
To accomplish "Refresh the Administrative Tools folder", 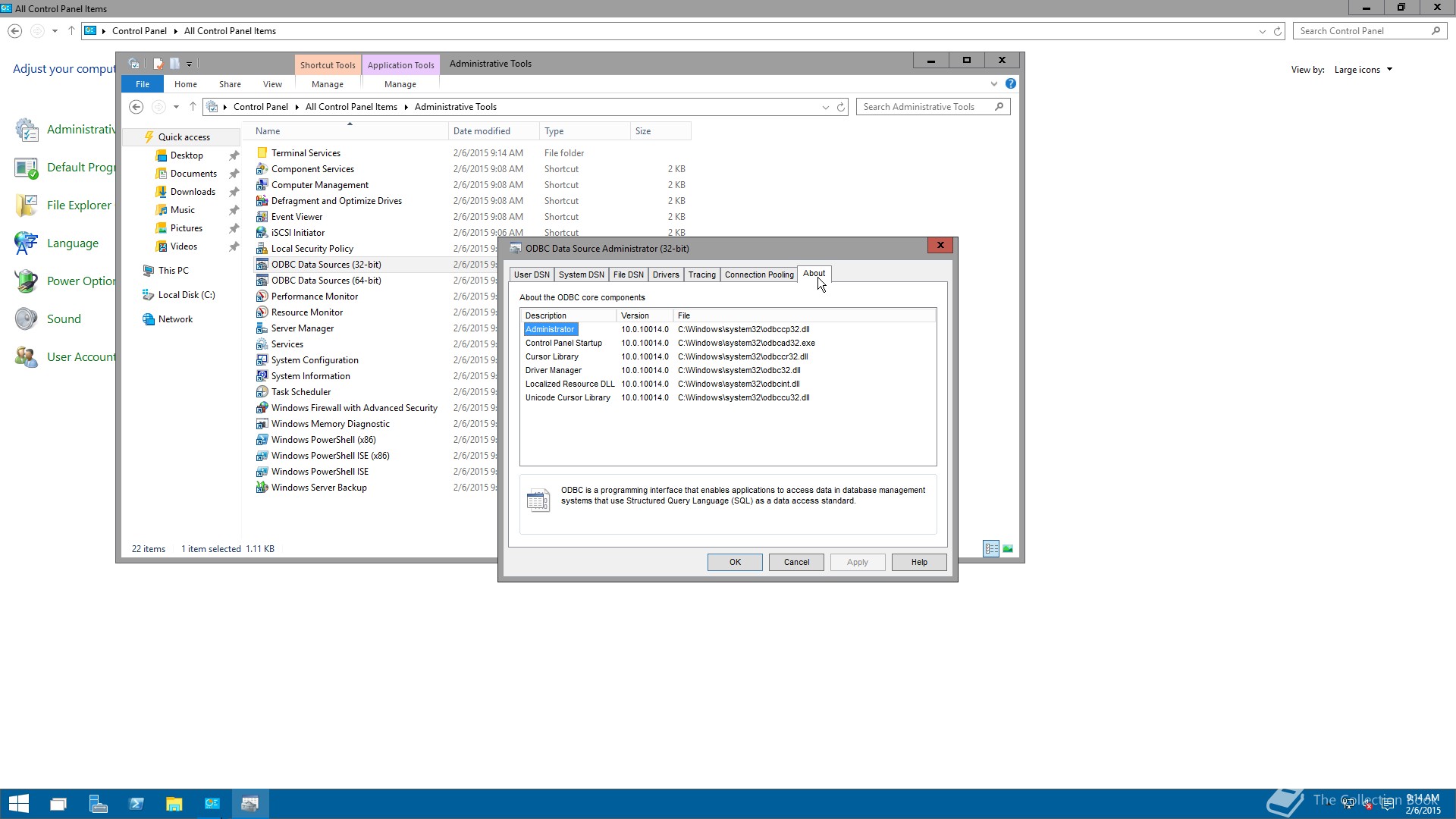I will click(841, 107).
